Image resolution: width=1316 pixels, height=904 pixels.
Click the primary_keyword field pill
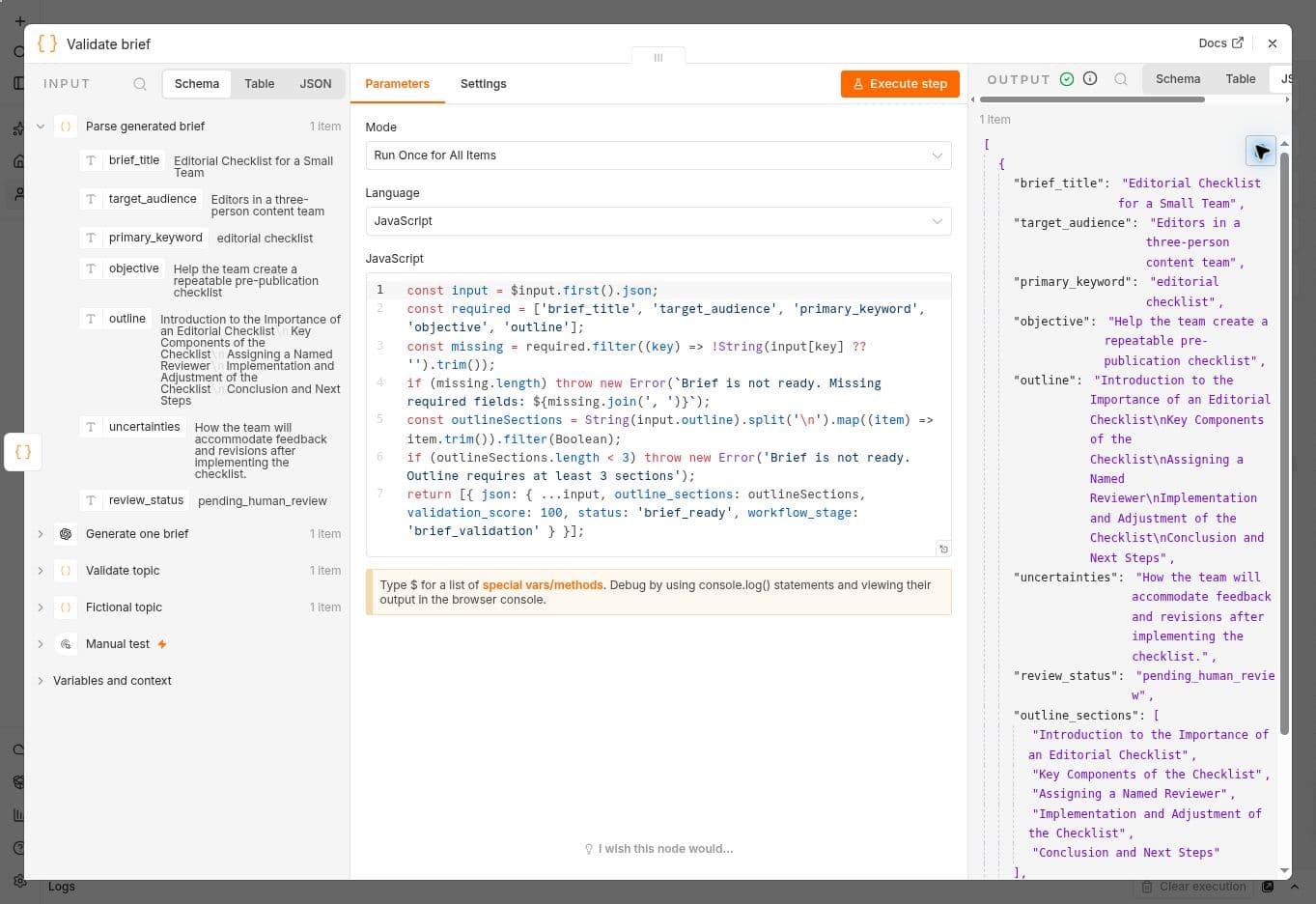[145, 238]
